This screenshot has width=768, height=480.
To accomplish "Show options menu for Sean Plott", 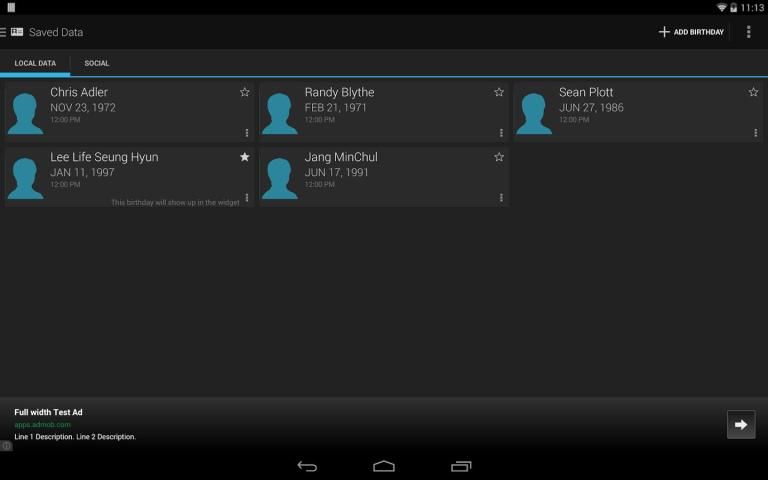I will click(755, 133).
